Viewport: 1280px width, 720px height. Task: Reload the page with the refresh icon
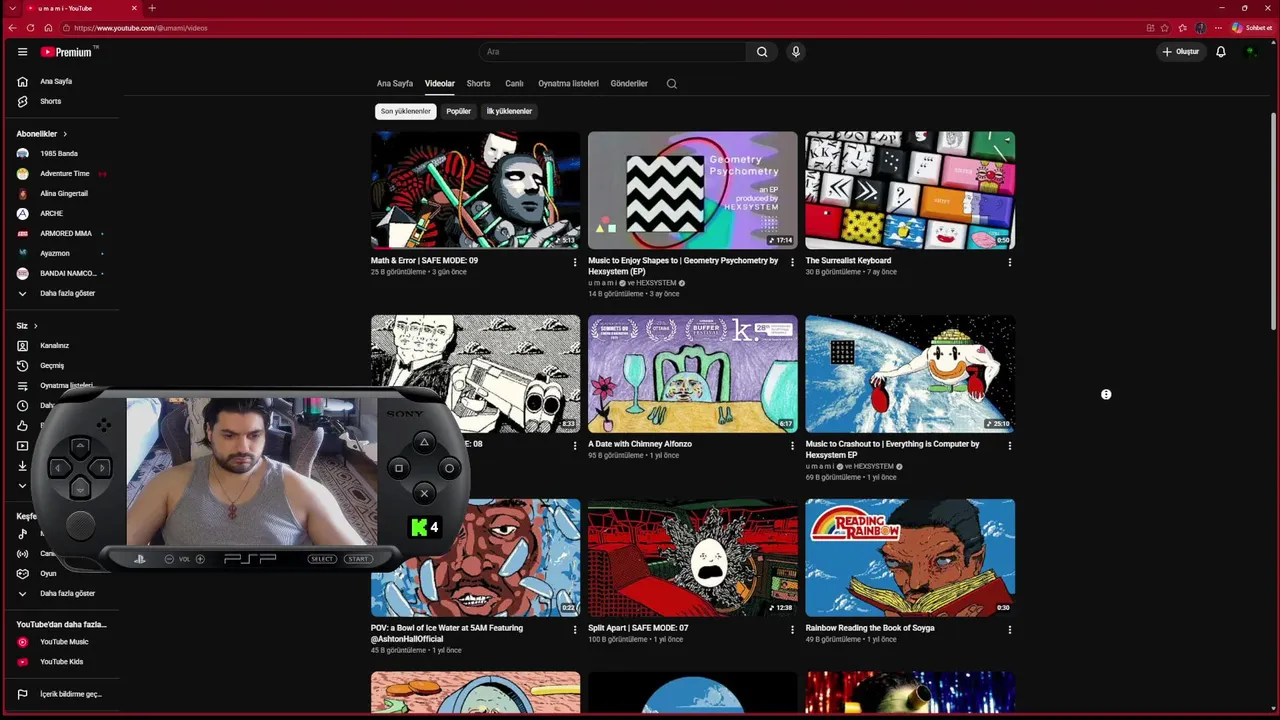click(x=30, y=28)
